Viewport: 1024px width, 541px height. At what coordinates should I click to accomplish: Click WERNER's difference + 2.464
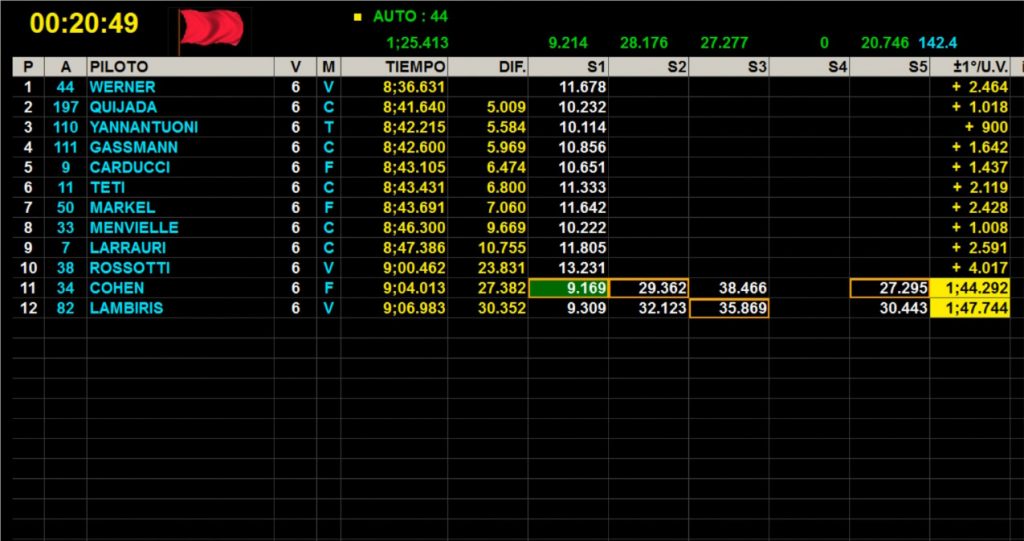point(980,87)
